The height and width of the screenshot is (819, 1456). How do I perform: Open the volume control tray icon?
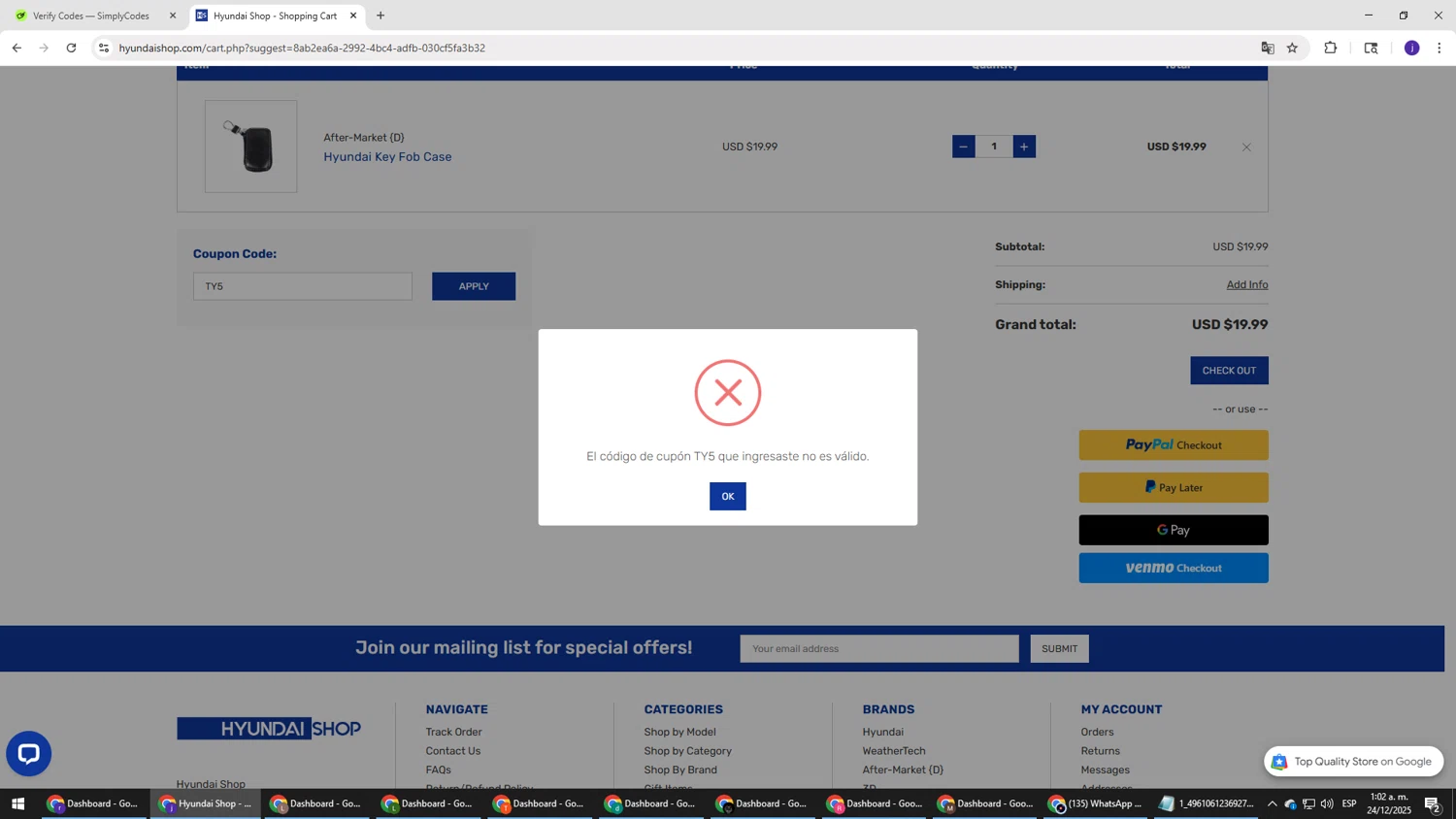pos(1327,803)
